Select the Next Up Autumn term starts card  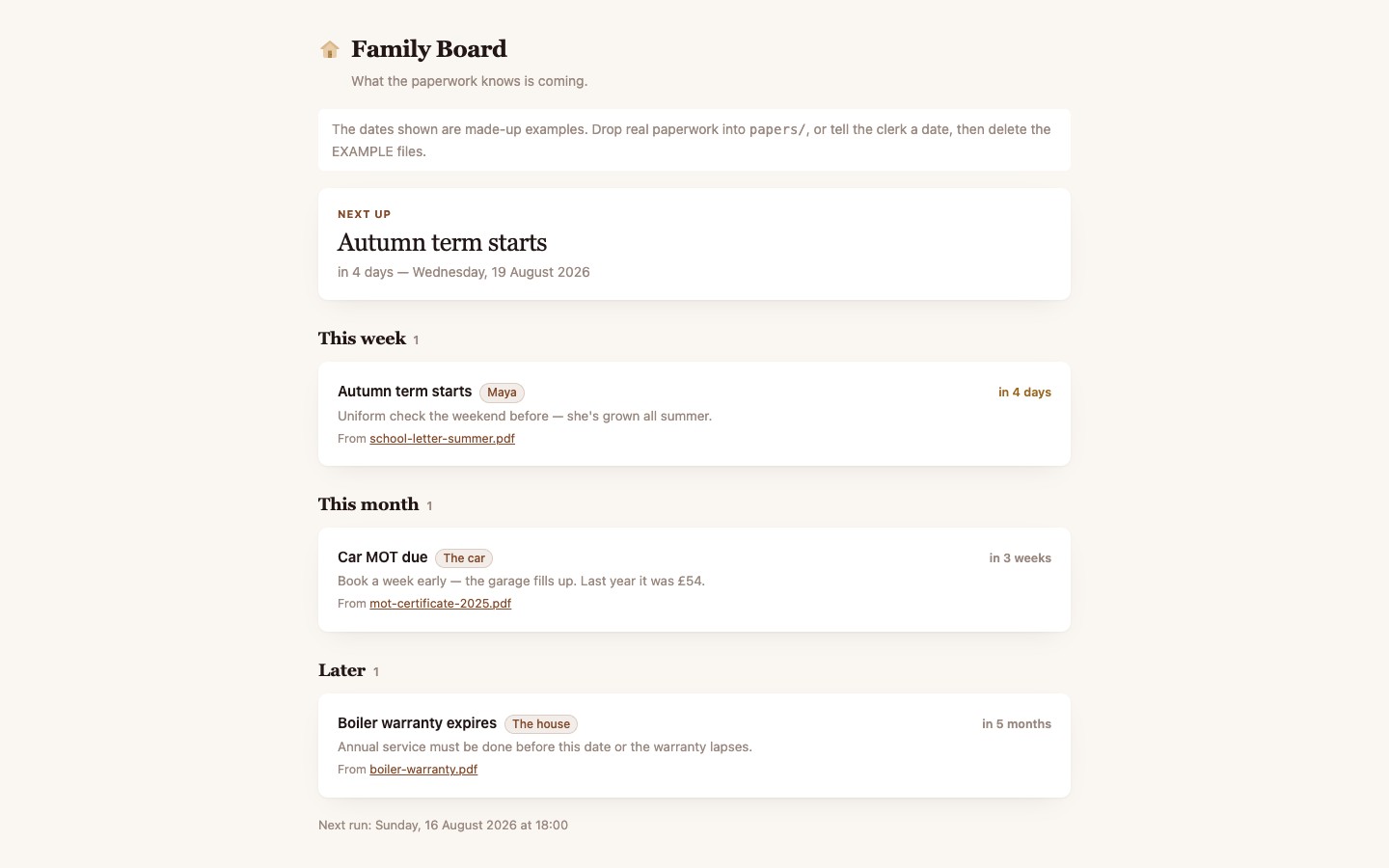tap(694, 244)
